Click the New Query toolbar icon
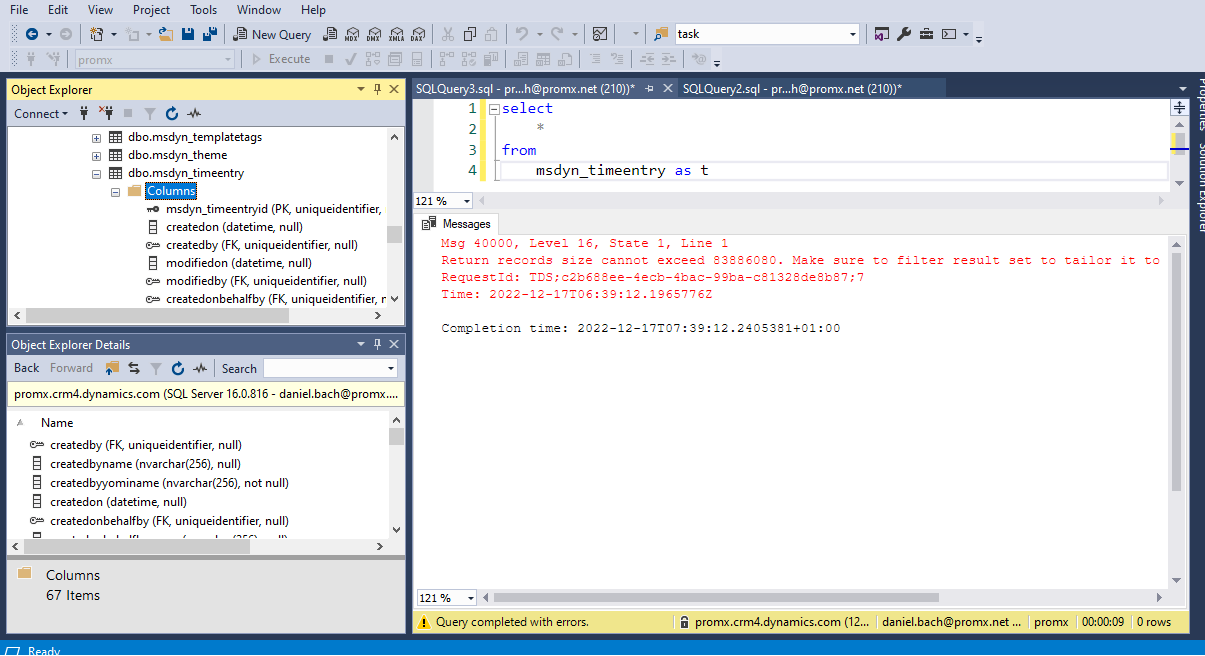The height and width of the screenshot is (656, 1205). 272,33
